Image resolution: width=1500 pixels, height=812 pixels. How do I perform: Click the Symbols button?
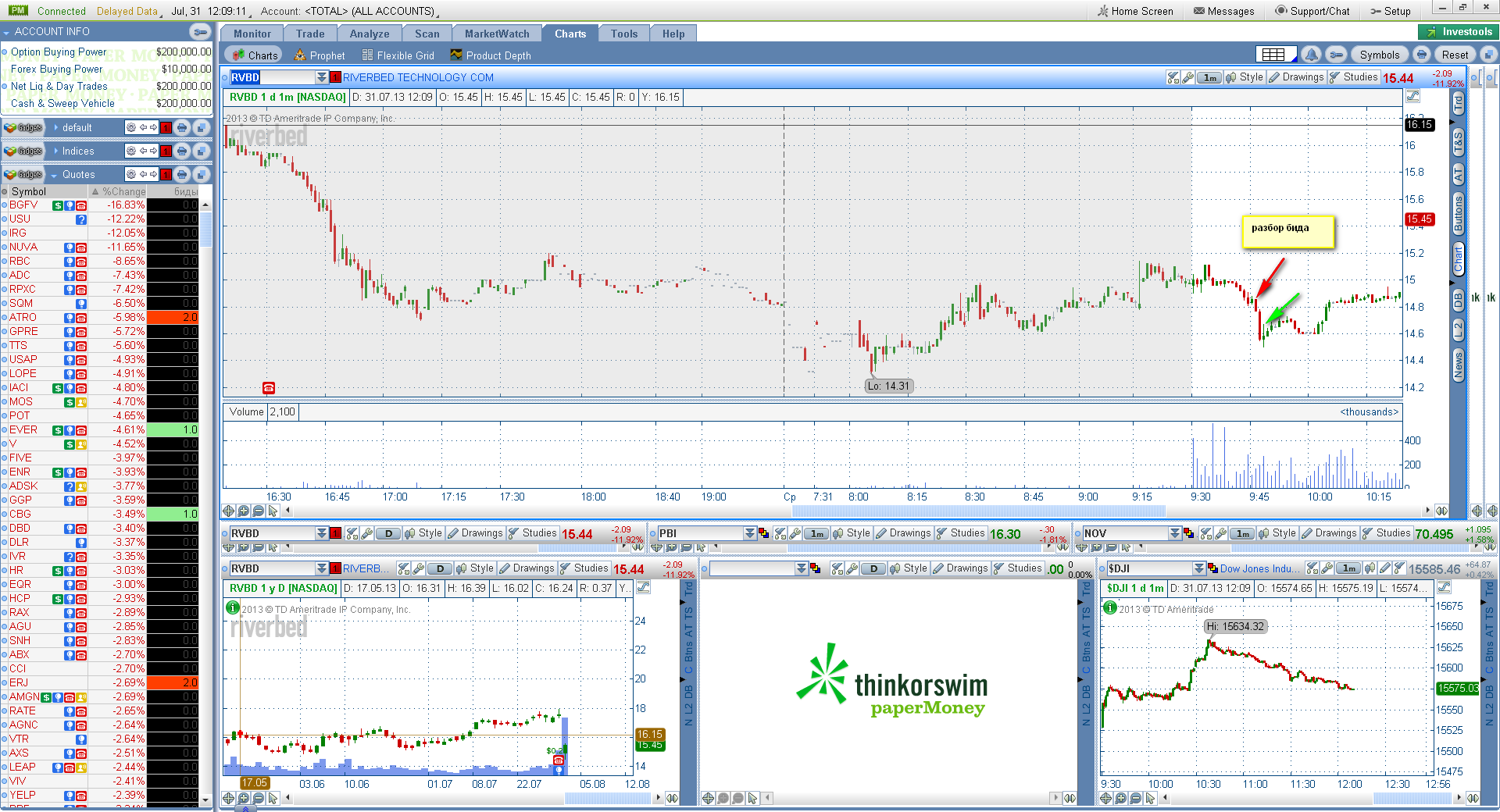tap(1380, 55)
